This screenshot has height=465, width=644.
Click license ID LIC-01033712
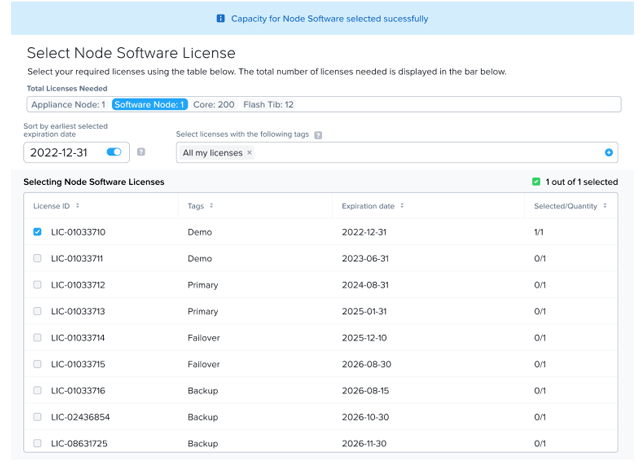tap(78, 285)
